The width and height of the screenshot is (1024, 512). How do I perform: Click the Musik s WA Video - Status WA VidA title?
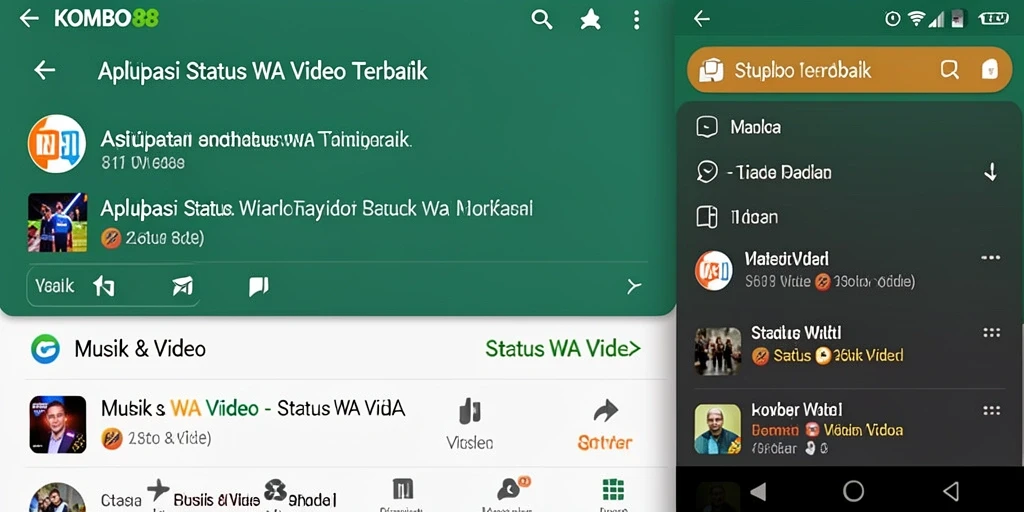(x=253, y=409)
